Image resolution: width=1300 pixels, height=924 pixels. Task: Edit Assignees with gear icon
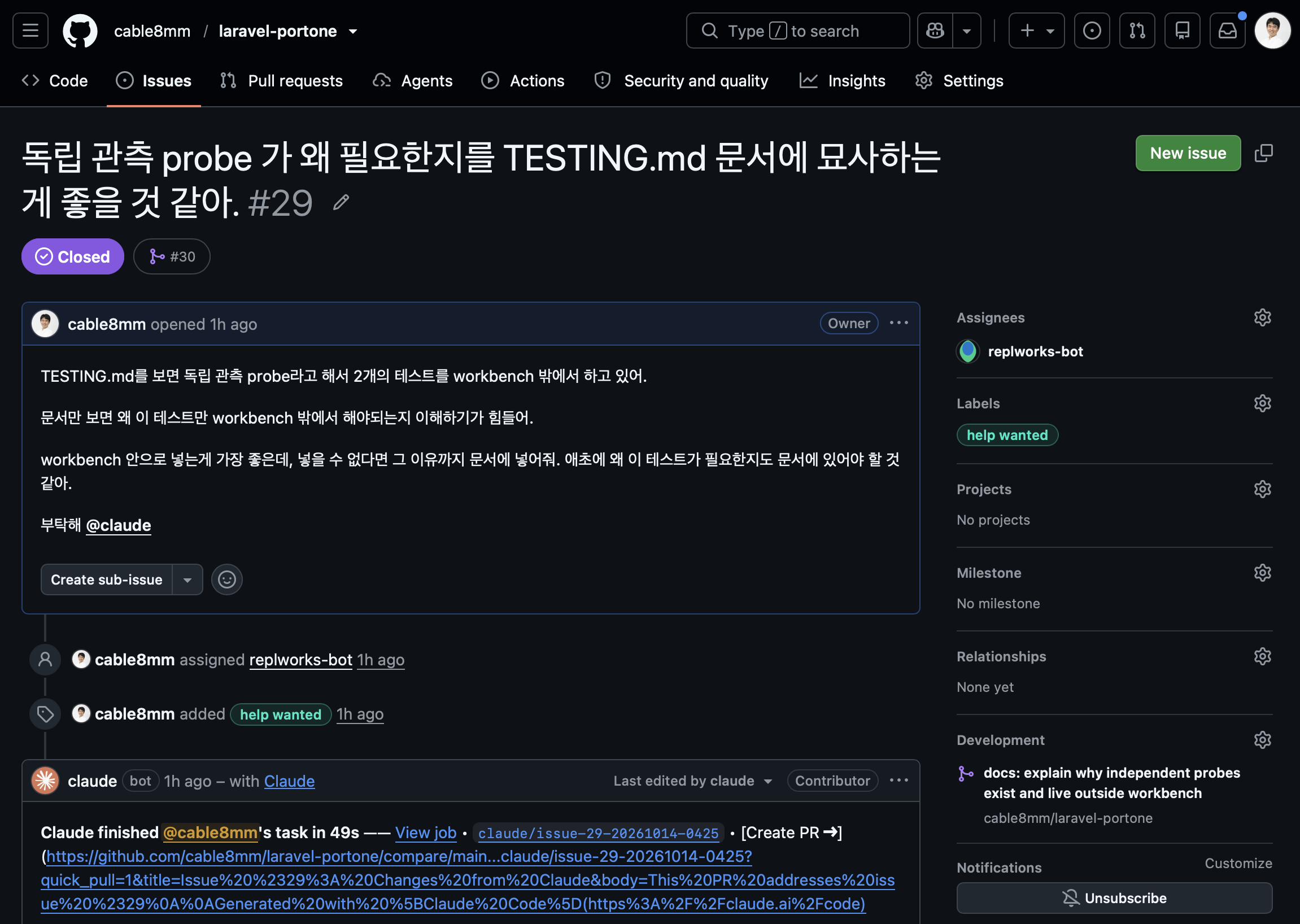(x=1263, y=317)
